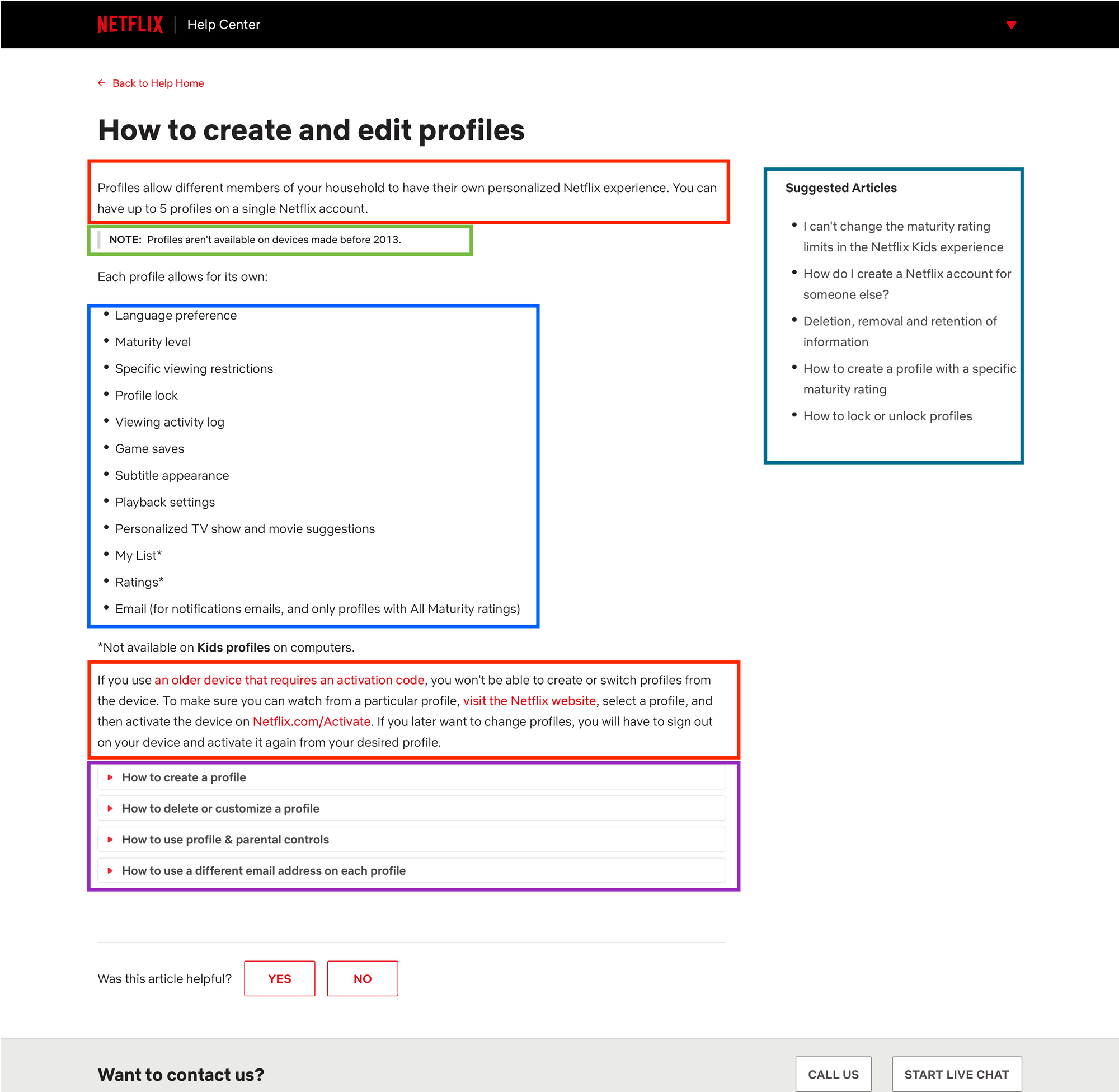Click the NO button for article feedback
The height and width of the screenshot is (1092, 1119).
pos(361,978)
